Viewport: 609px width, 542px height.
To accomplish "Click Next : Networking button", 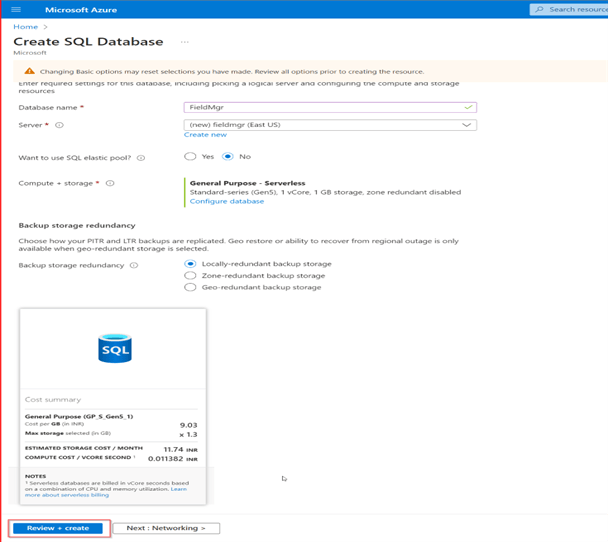I will pos(166,528).
